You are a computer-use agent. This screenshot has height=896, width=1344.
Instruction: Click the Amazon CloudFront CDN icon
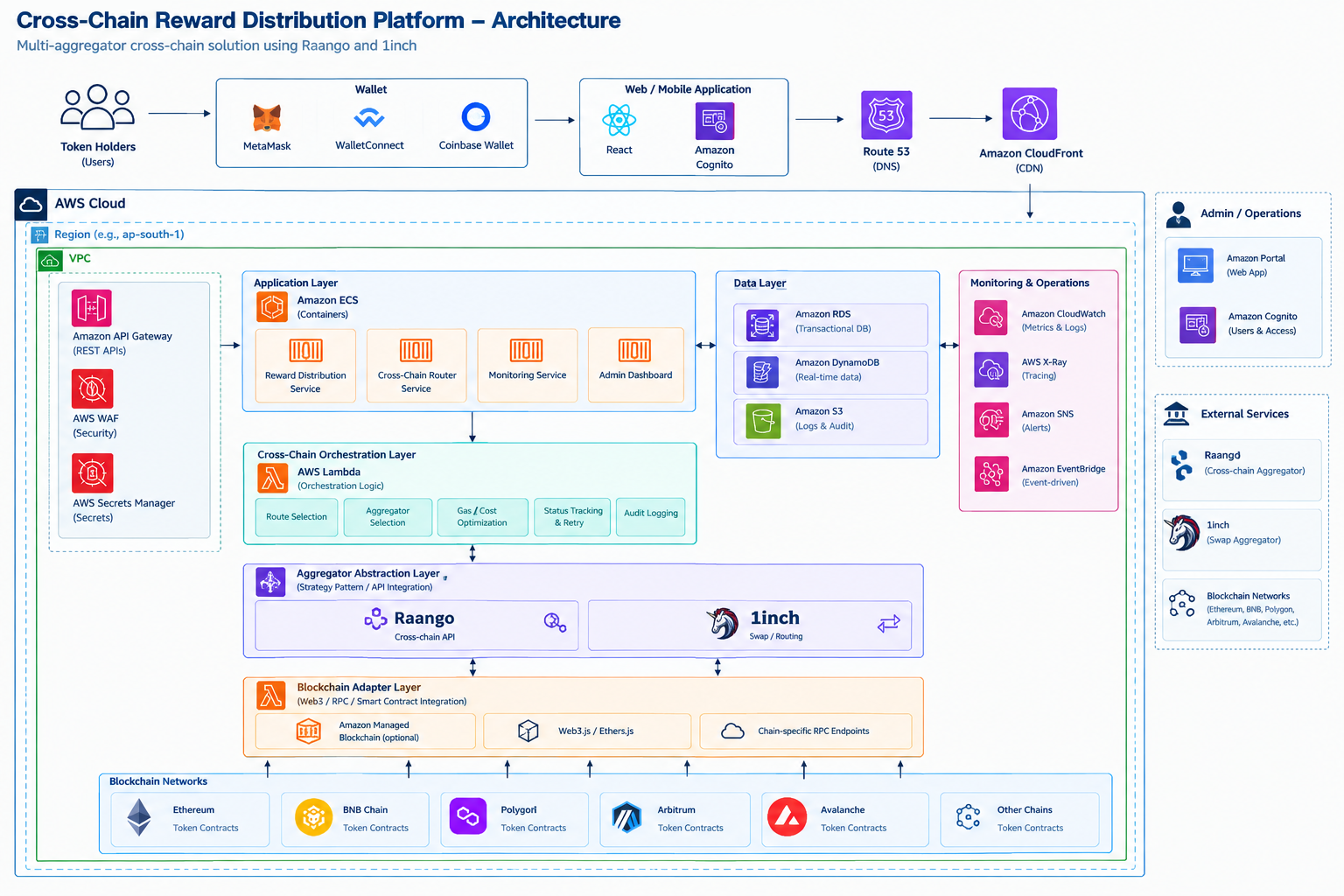[1030, 114]
